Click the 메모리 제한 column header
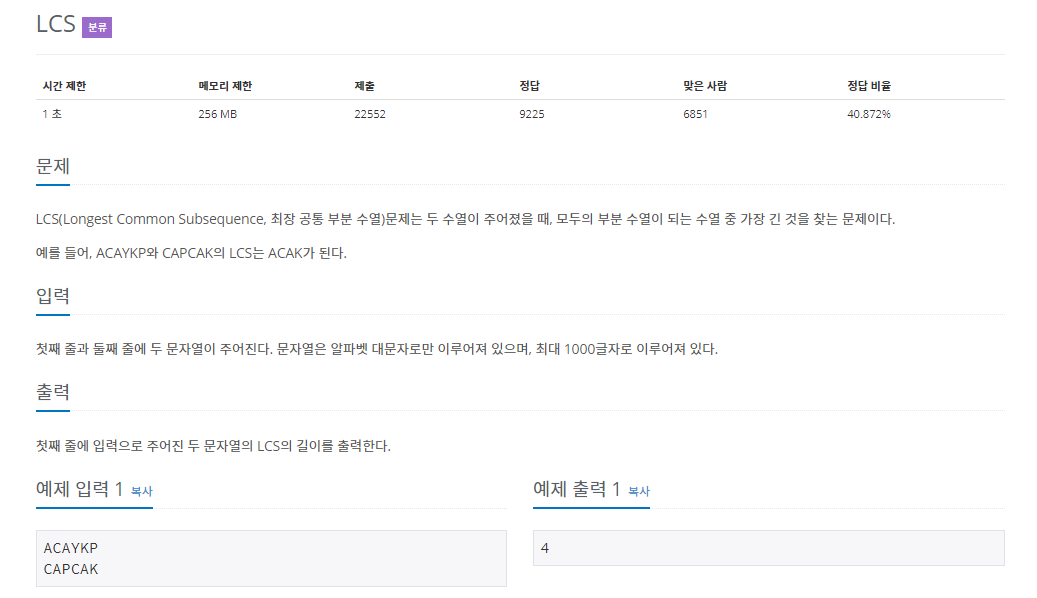 pyautogui.click(x=225, y=86)
